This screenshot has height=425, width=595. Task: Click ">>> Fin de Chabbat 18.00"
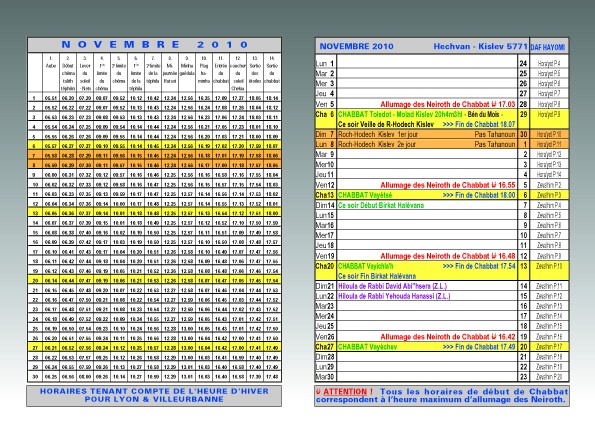tap(479, 195)
